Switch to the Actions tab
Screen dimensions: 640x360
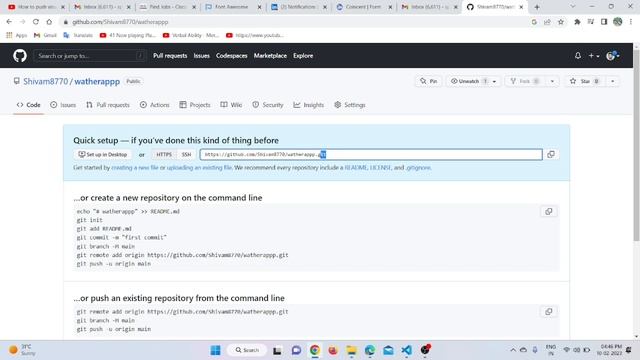[154, 105]
